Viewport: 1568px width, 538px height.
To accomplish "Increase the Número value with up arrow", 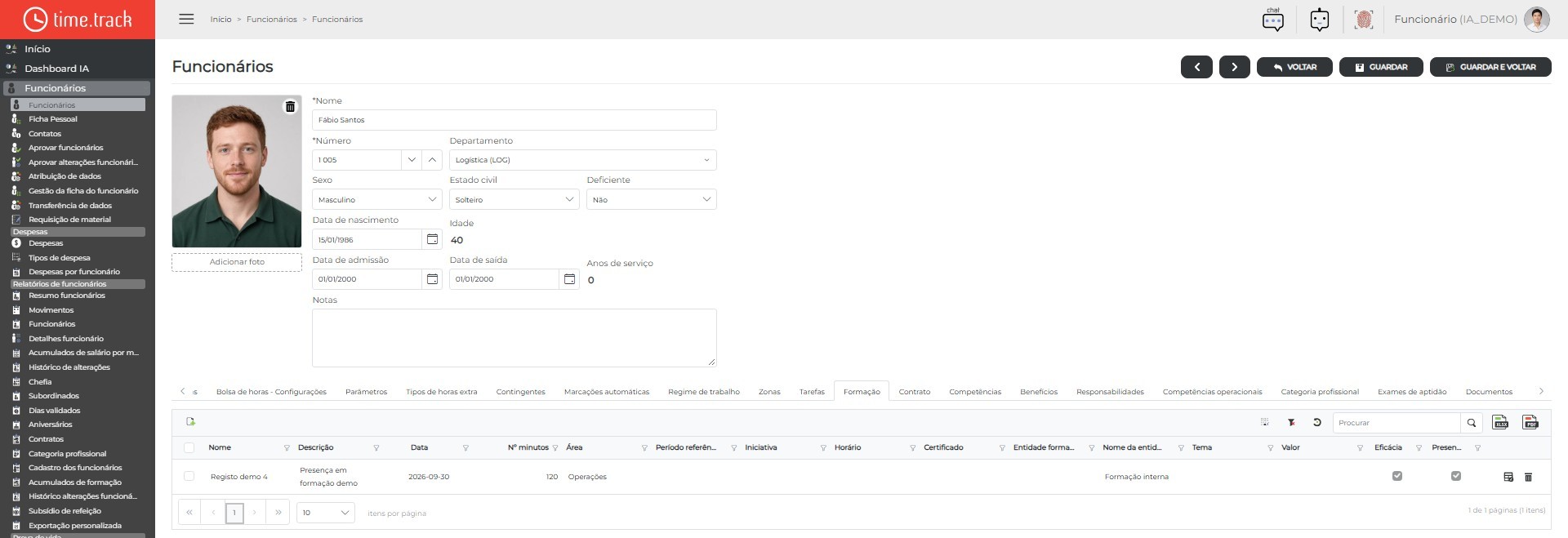I will point(432,160).
